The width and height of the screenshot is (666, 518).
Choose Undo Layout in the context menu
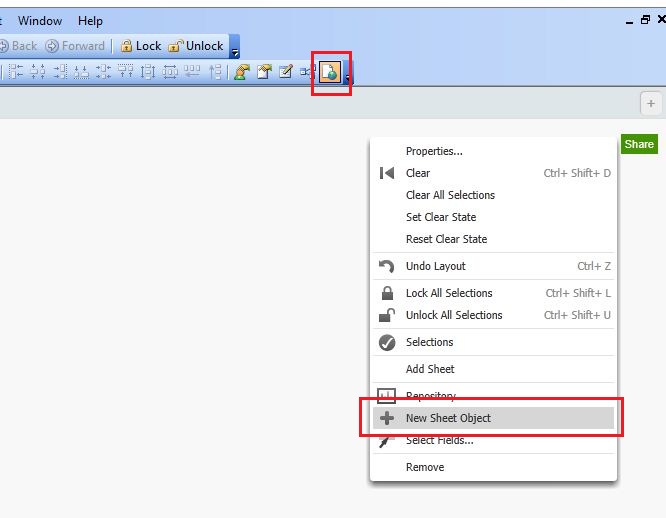pos(493,266)
